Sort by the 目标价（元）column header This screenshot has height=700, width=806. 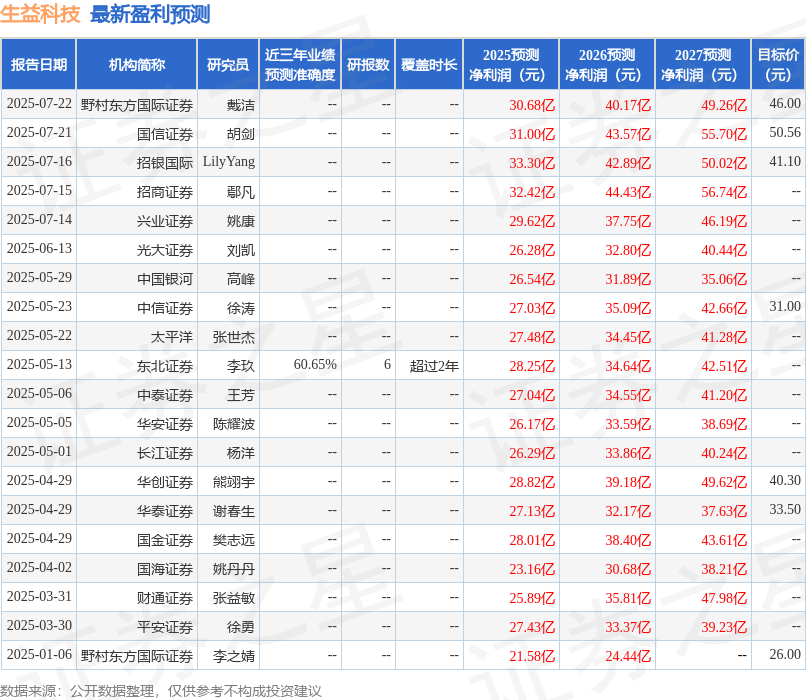777,62
